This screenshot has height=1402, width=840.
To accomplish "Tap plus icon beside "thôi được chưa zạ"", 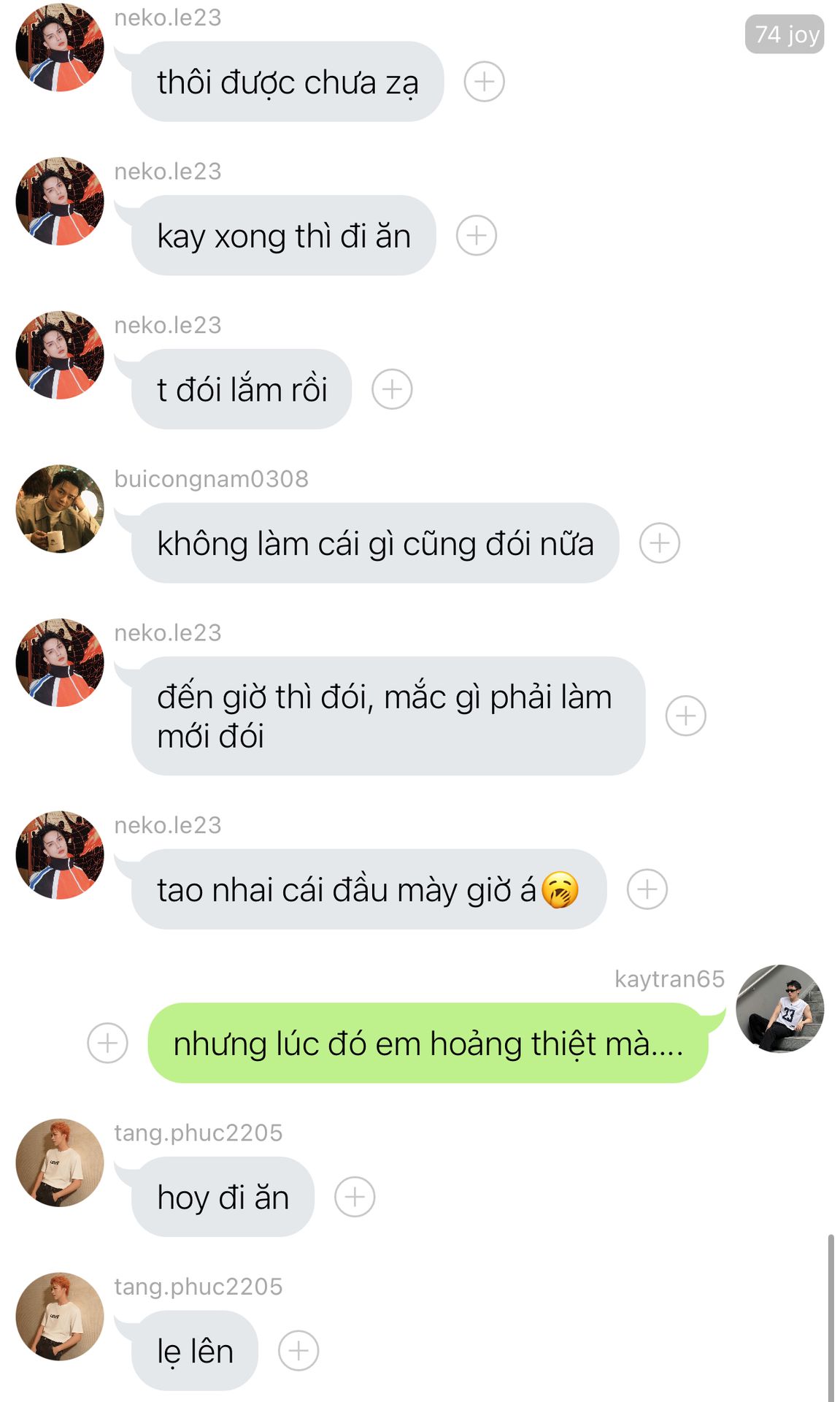I will tap(485, 82).
